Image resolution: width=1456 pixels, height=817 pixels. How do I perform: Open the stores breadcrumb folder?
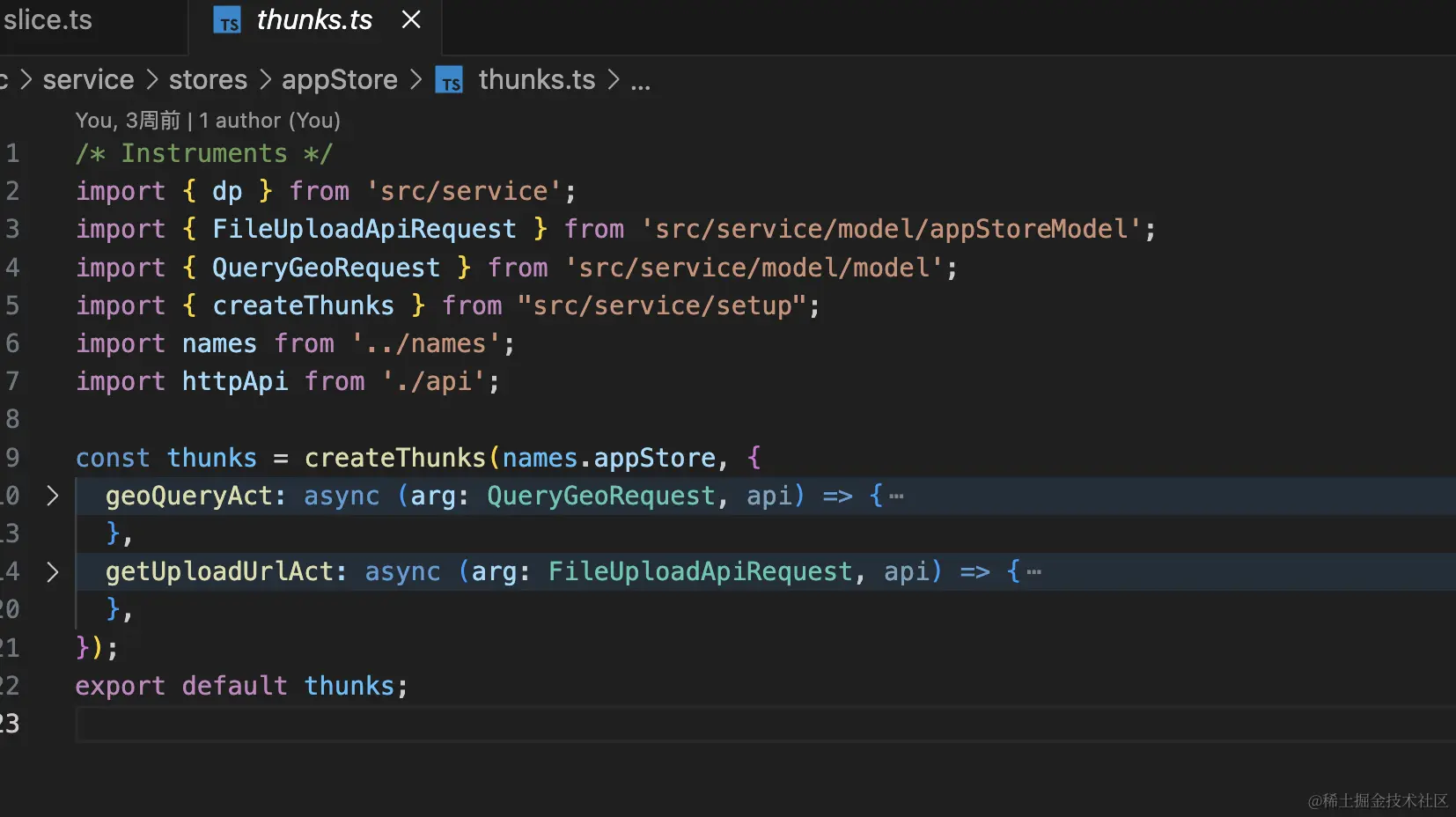click(208, 80)
